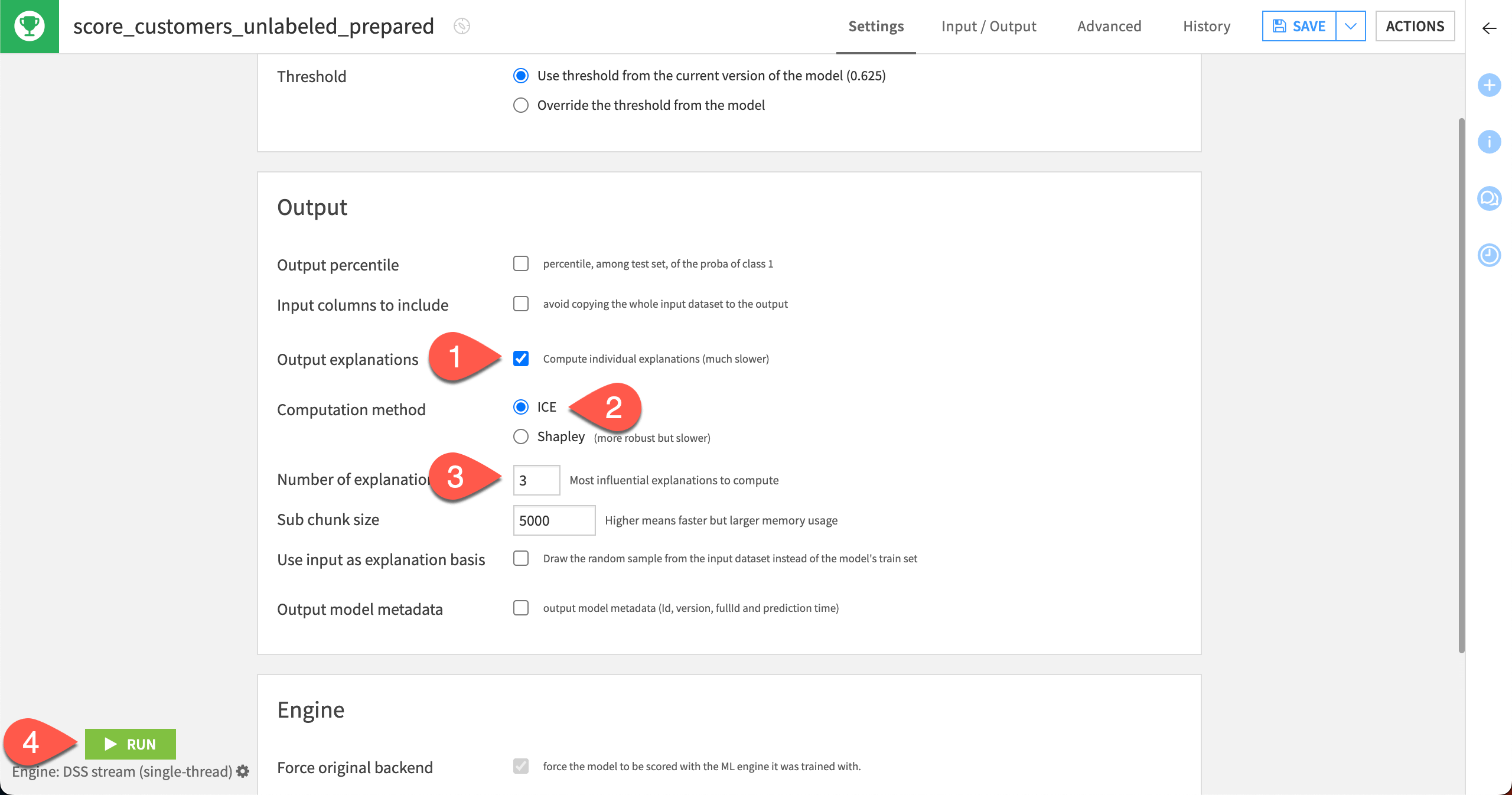The height and width of the screenshot is (795, 1512).
Task: Click the number of explanations field
Action: click(x=536, y=480)
